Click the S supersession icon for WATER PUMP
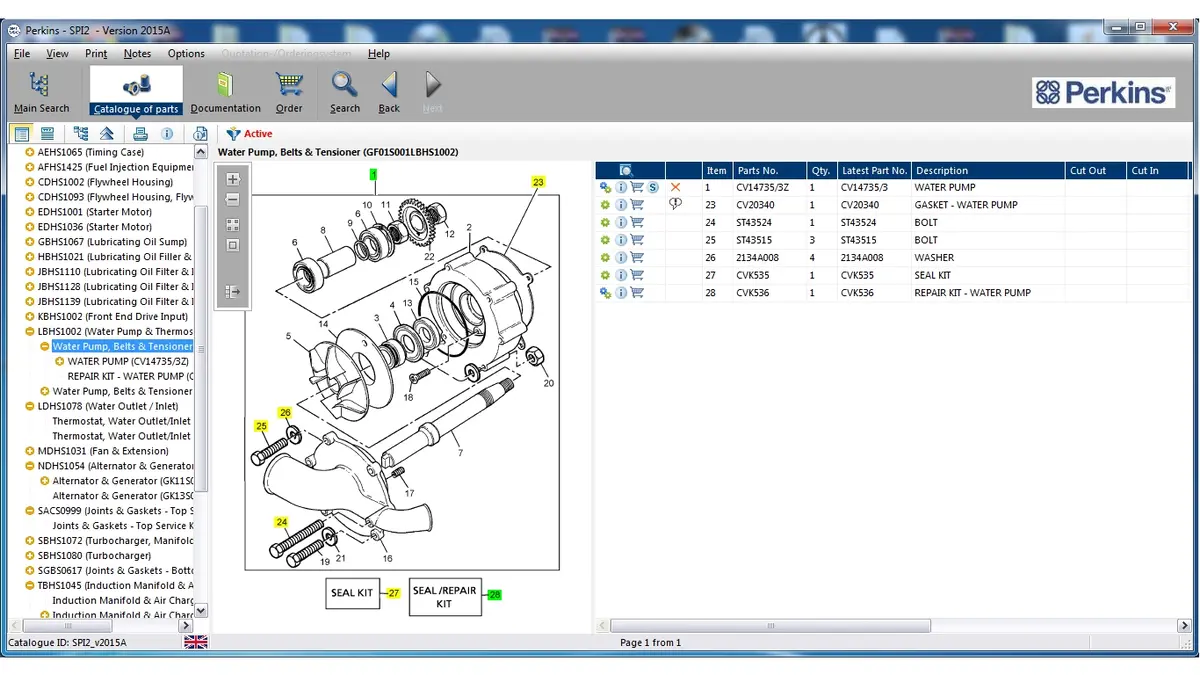Image resolution: width=1200 pixels, height=675 pixels. click(653, 187)
